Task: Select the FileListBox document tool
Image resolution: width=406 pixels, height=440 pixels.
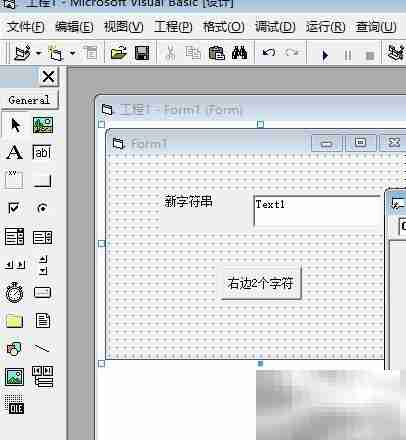Action: 43,320
